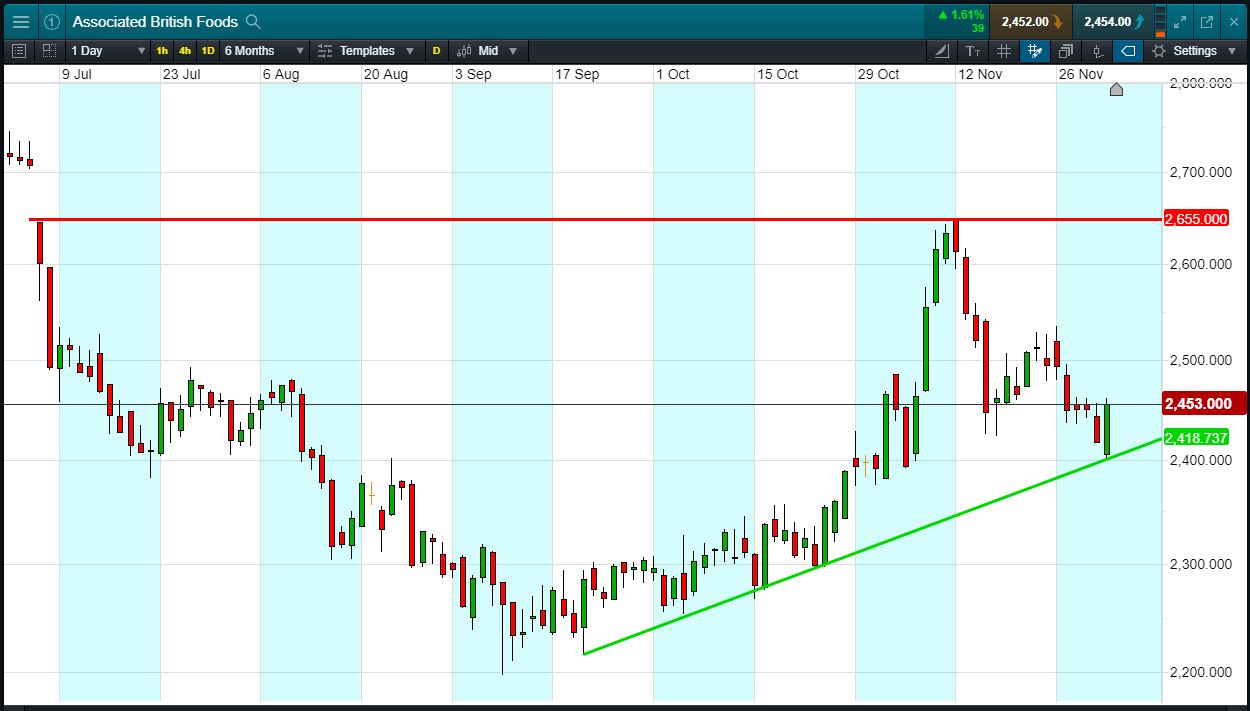Click the 2,500.000 price axis label
Image resolution: width=1250 pixels, height=711 pixels.
pyautogui.click(x=1200, y=360)
